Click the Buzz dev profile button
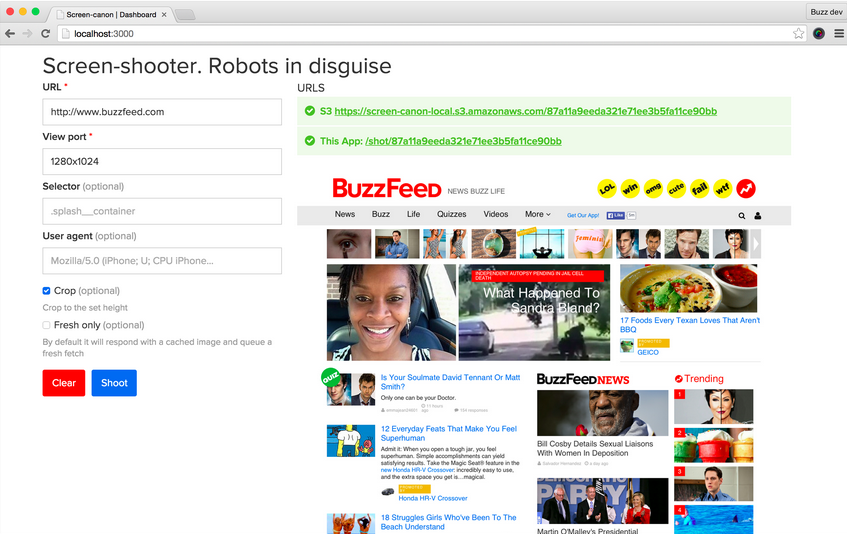Screen dimensions: 847x534 coord(826,12)
